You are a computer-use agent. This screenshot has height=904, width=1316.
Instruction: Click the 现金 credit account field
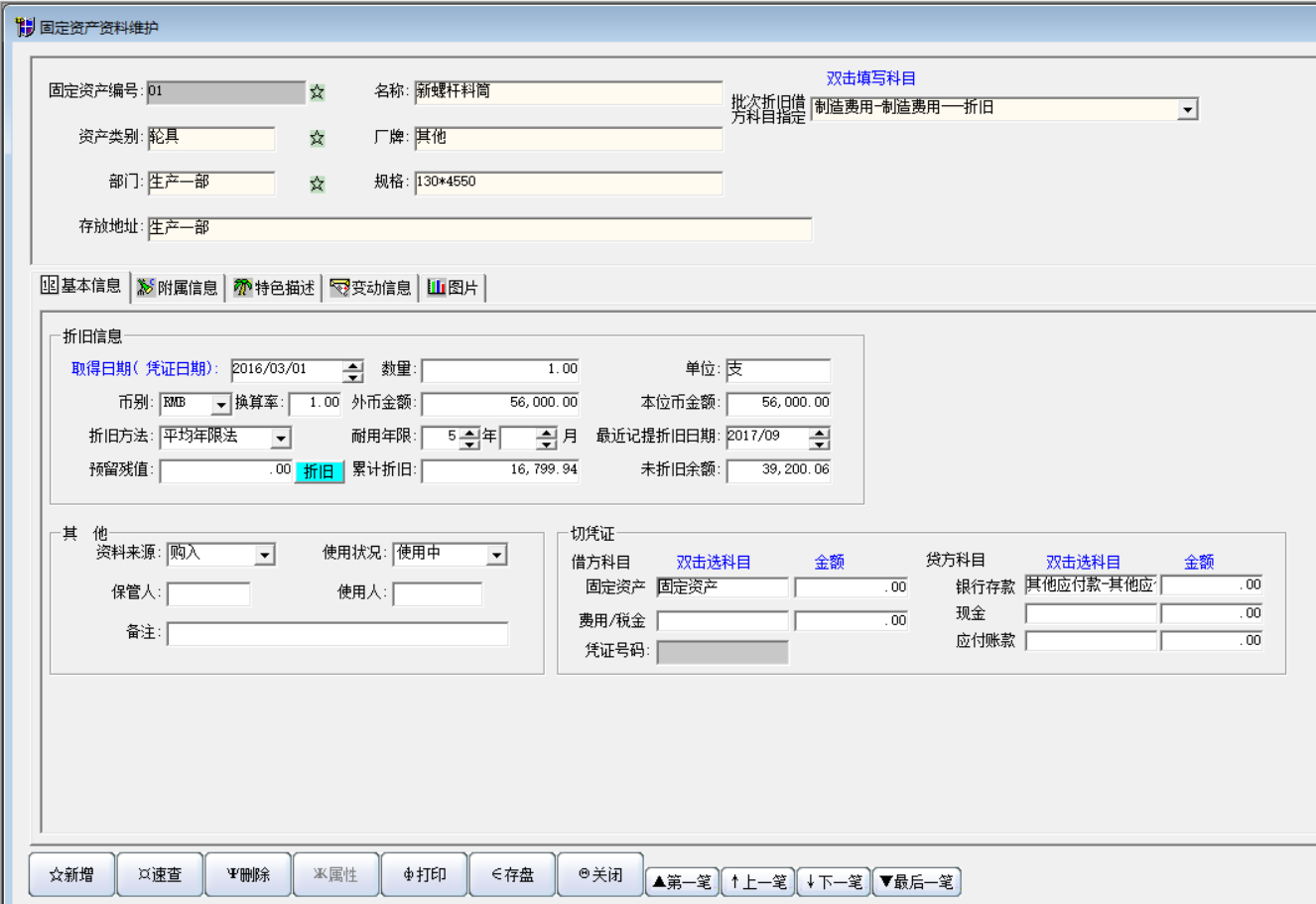[1091, 614]
